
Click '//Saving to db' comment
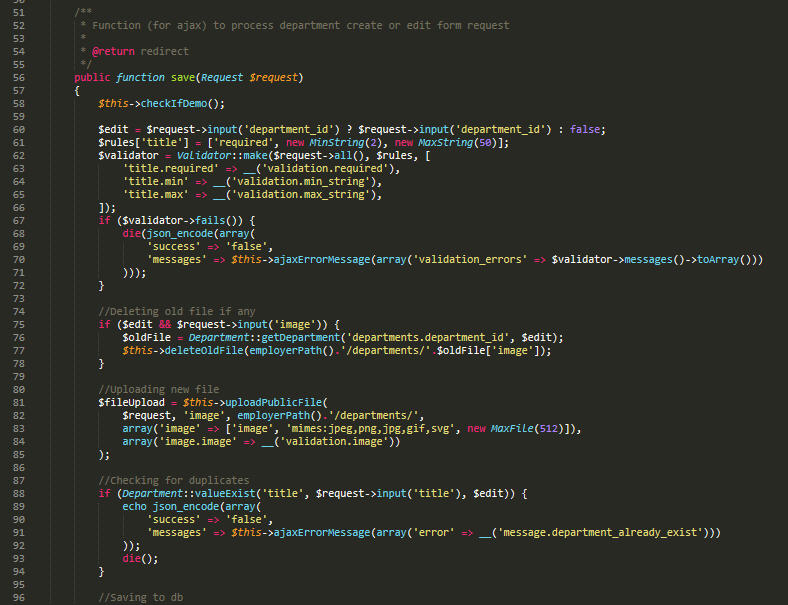point(141,598)
